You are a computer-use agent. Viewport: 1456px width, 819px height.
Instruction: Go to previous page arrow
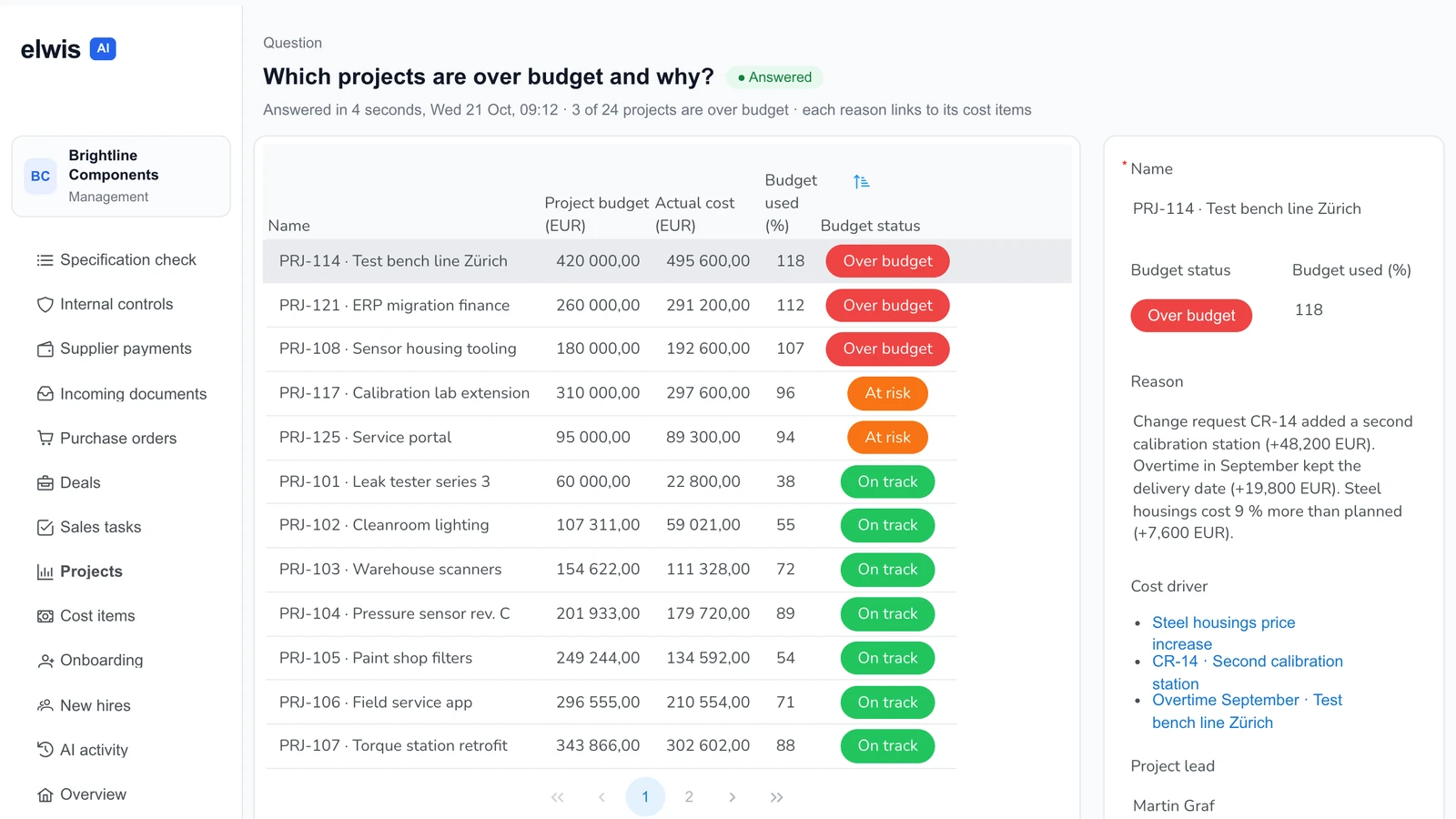pos(602,797)
